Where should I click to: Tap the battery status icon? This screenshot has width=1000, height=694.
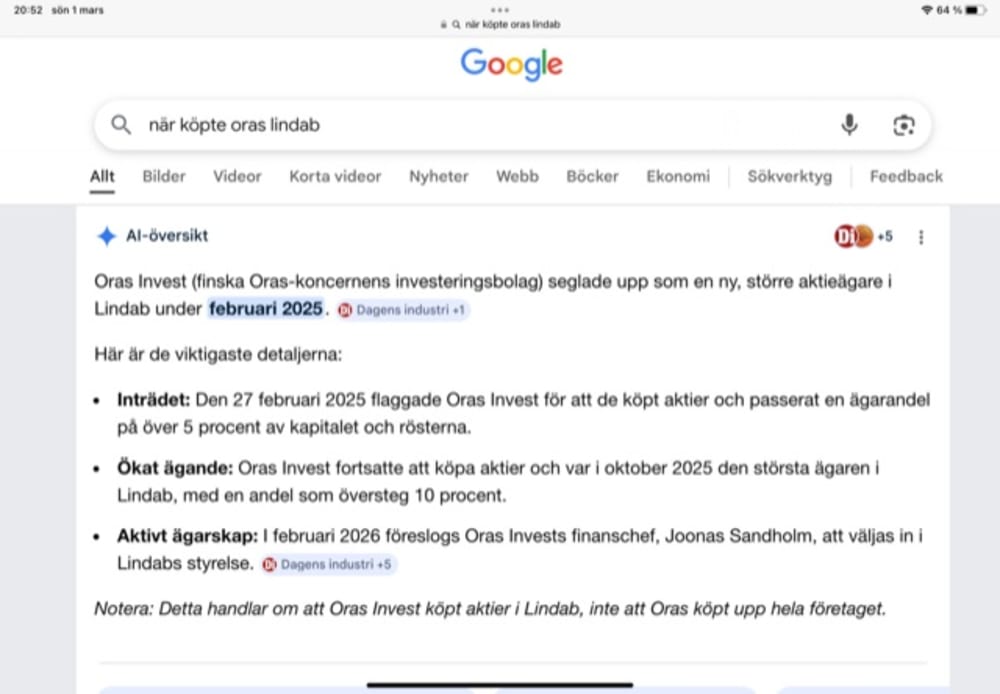point(975,10)
